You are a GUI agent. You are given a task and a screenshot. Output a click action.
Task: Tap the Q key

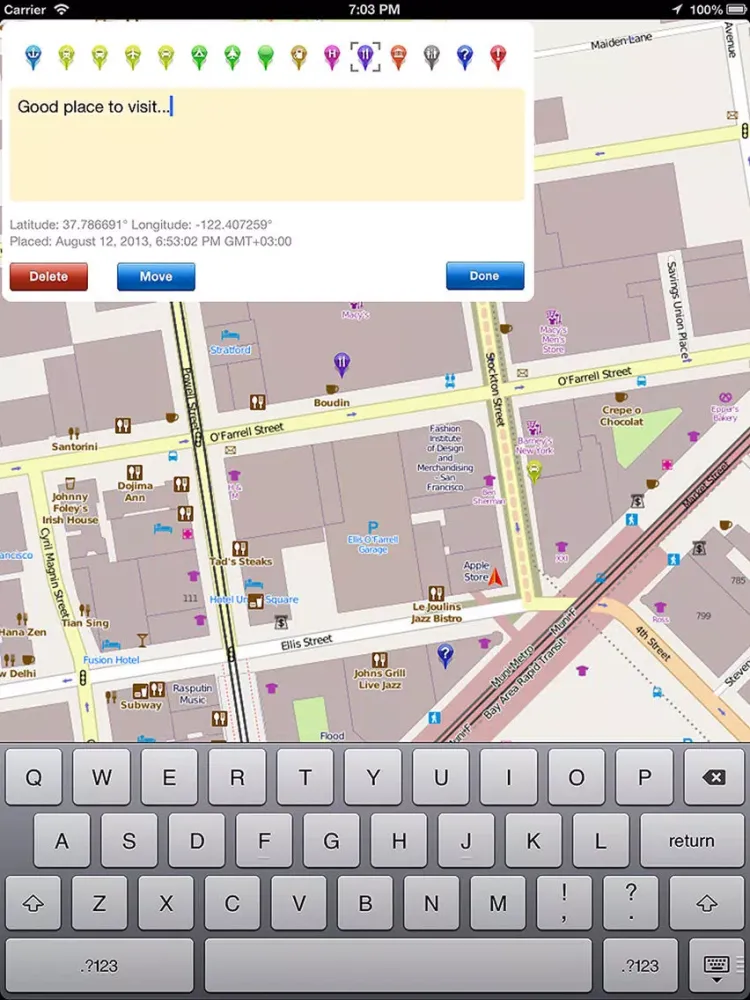click(34, 777)
